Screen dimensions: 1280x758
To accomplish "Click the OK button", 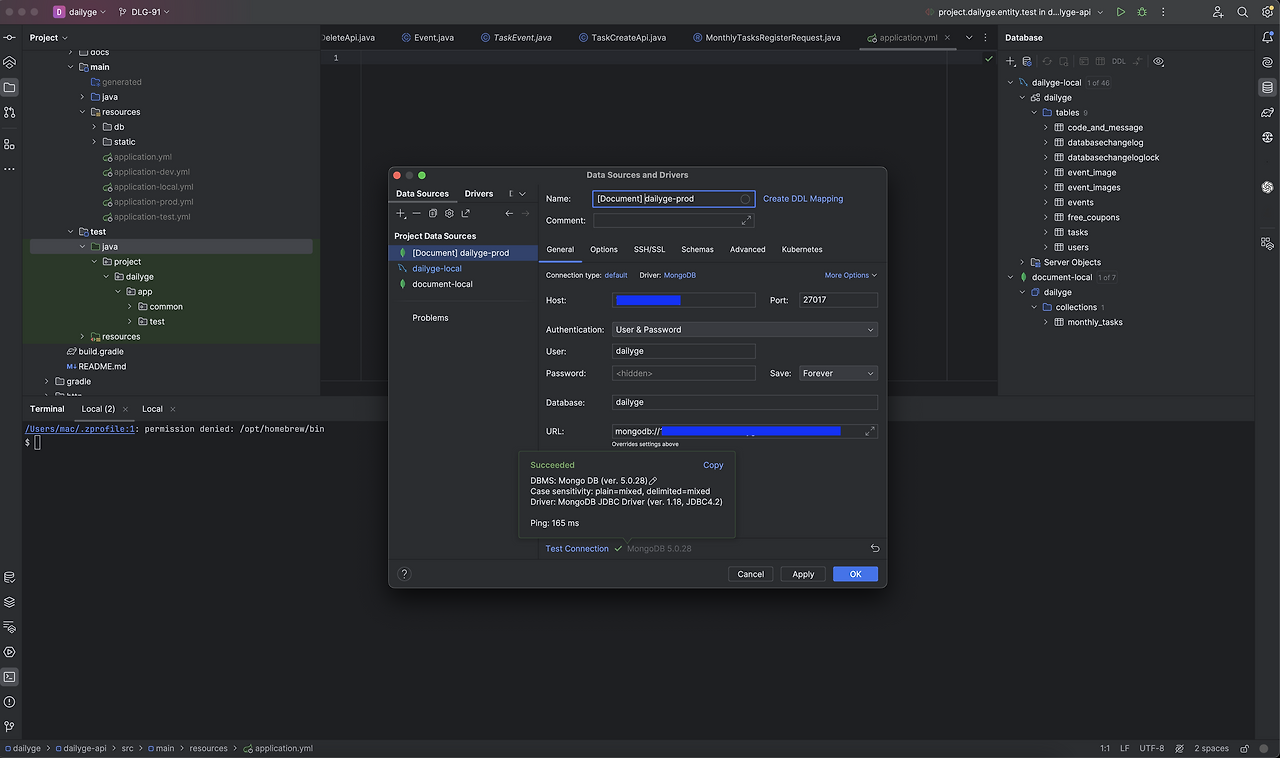I will (855, 574).
